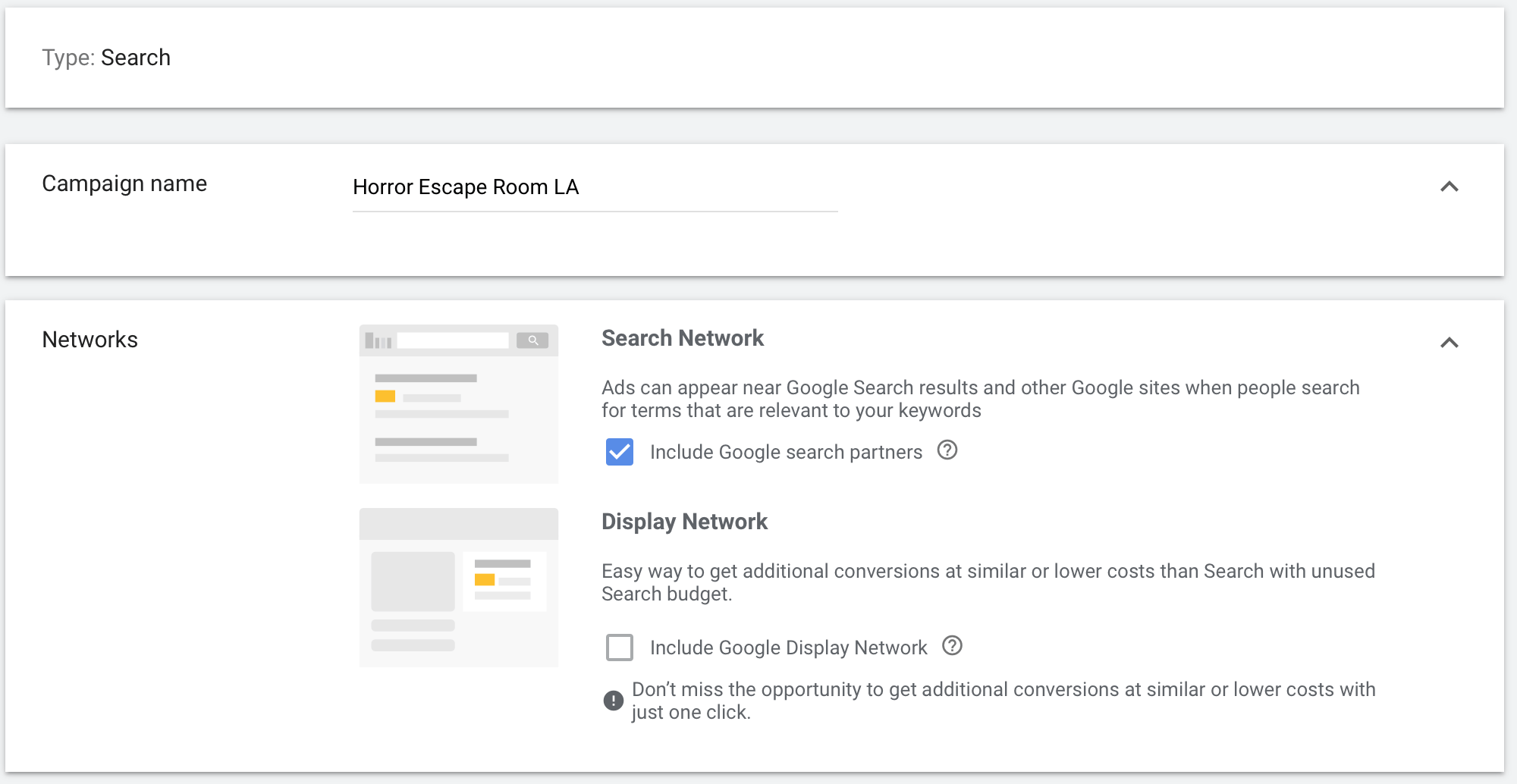This screenshot has width=1517, height=784.
Task: Click the Display Network preview thumbnail
Action: 457,588
